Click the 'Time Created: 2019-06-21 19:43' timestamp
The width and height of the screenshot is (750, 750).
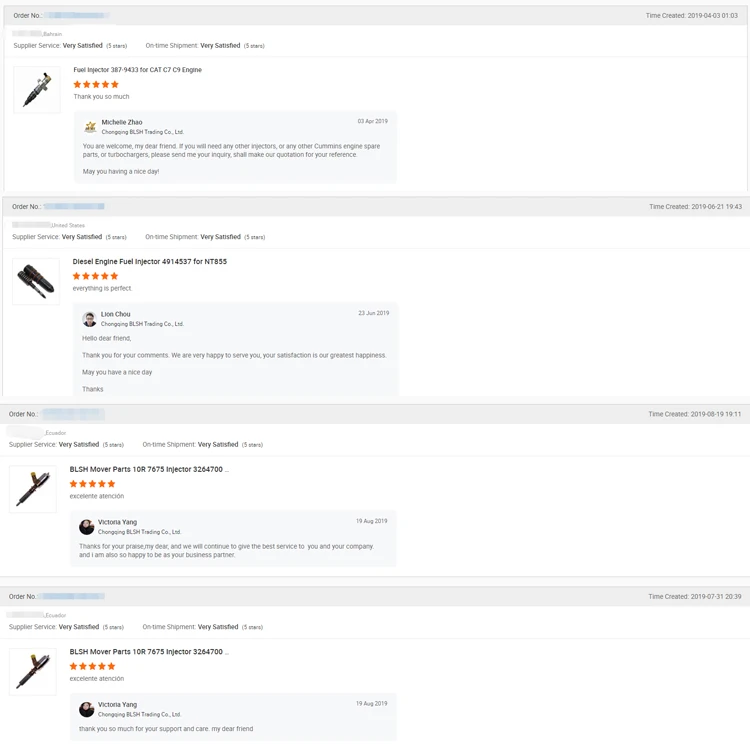coord(695,207)
